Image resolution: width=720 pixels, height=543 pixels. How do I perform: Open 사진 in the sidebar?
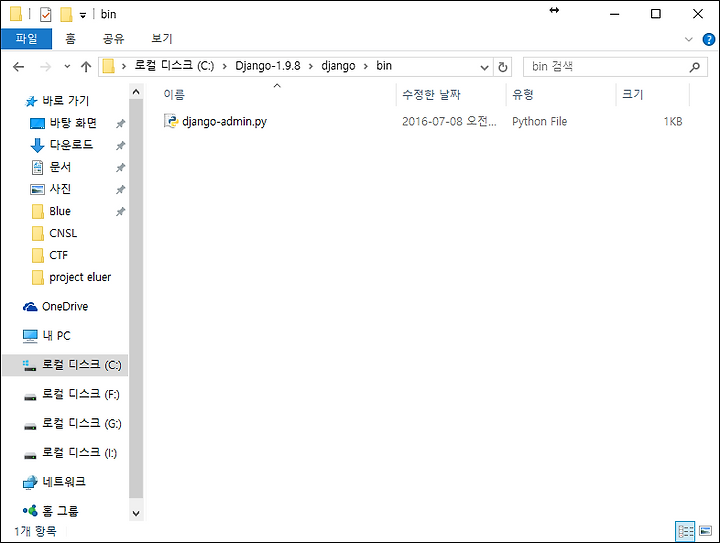click(60, 189)
